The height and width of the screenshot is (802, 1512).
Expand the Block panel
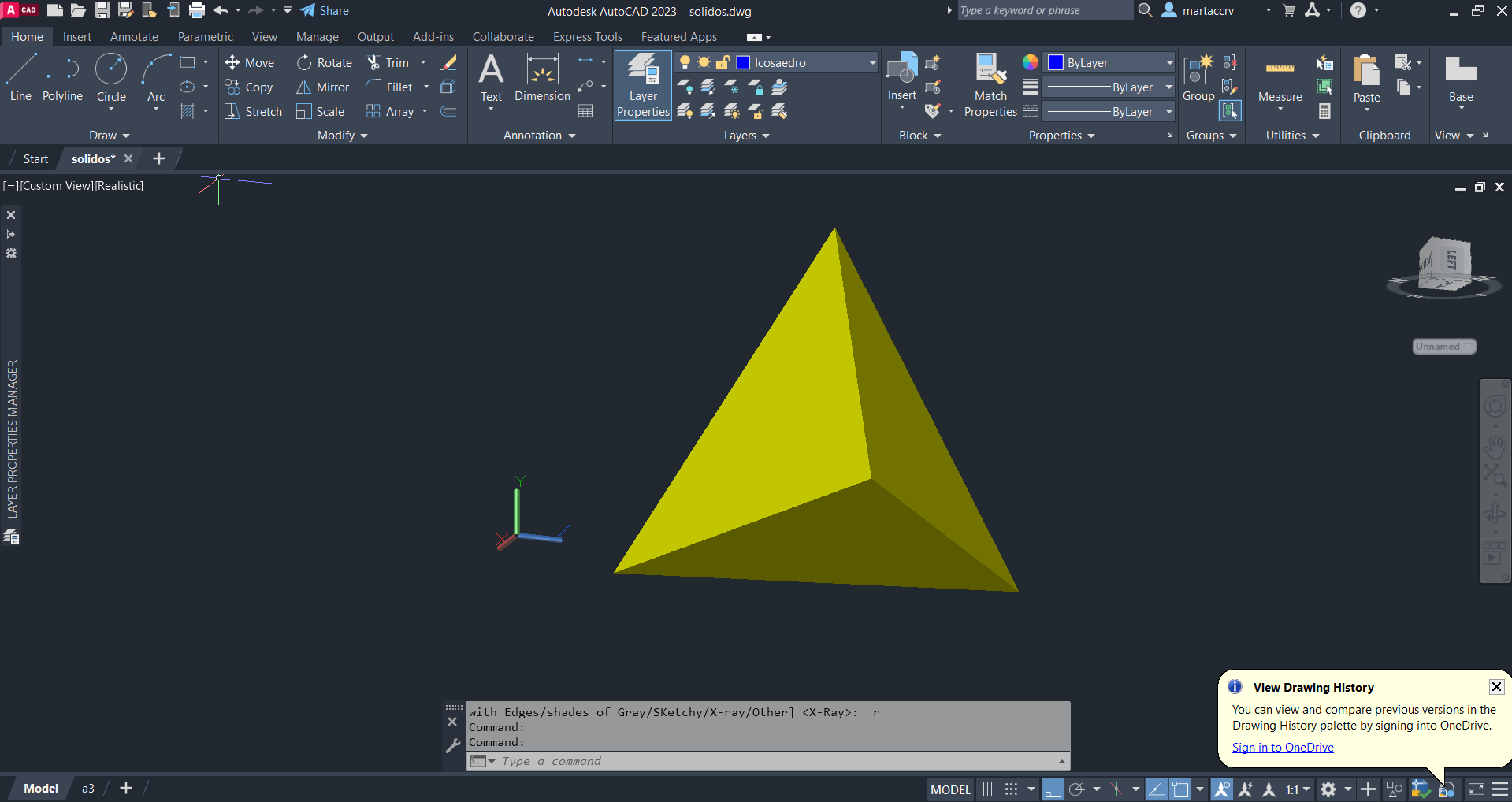click(x=920, y=136)
